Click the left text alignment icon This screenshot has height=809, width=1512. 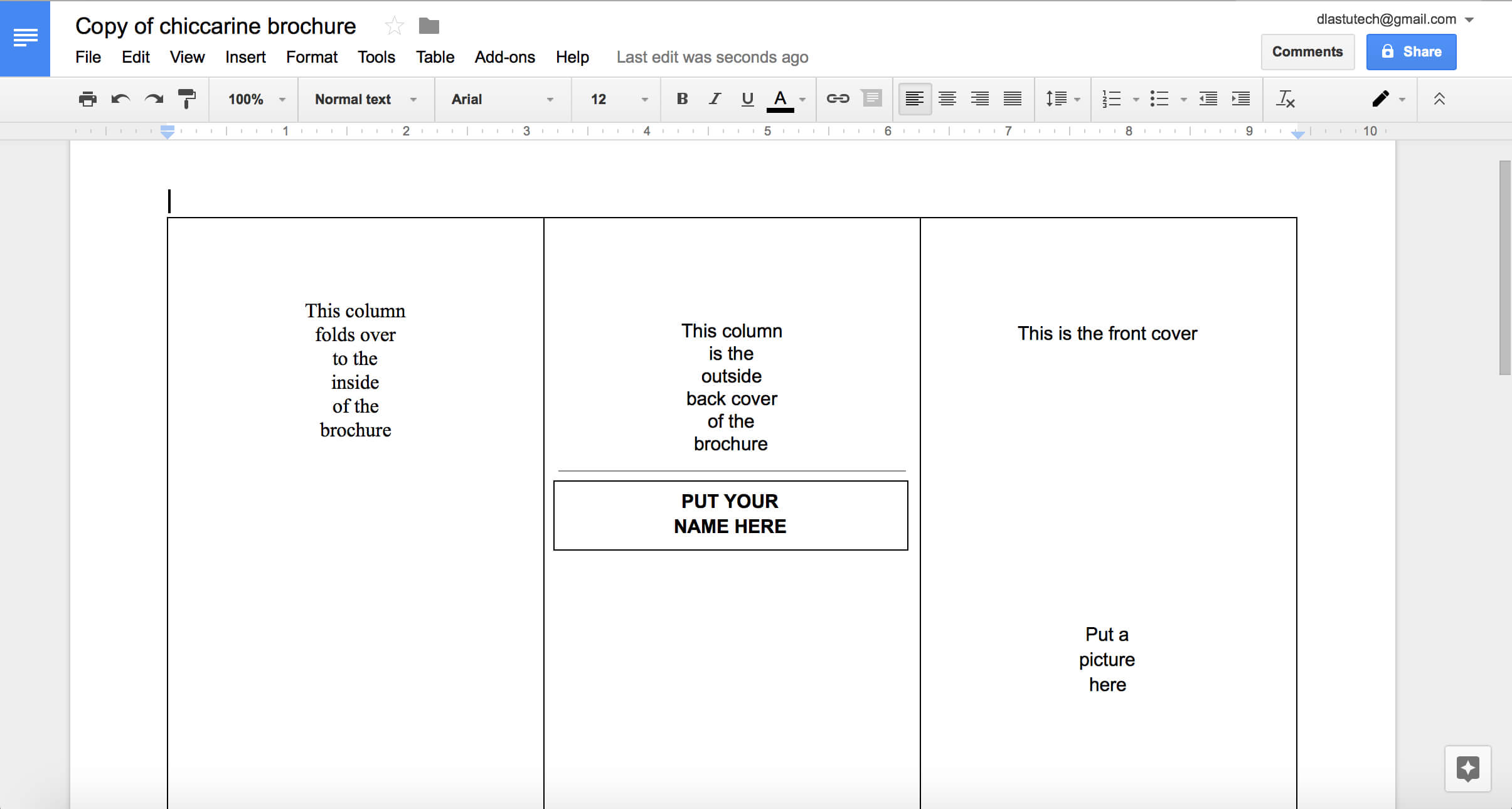[913, 99]
